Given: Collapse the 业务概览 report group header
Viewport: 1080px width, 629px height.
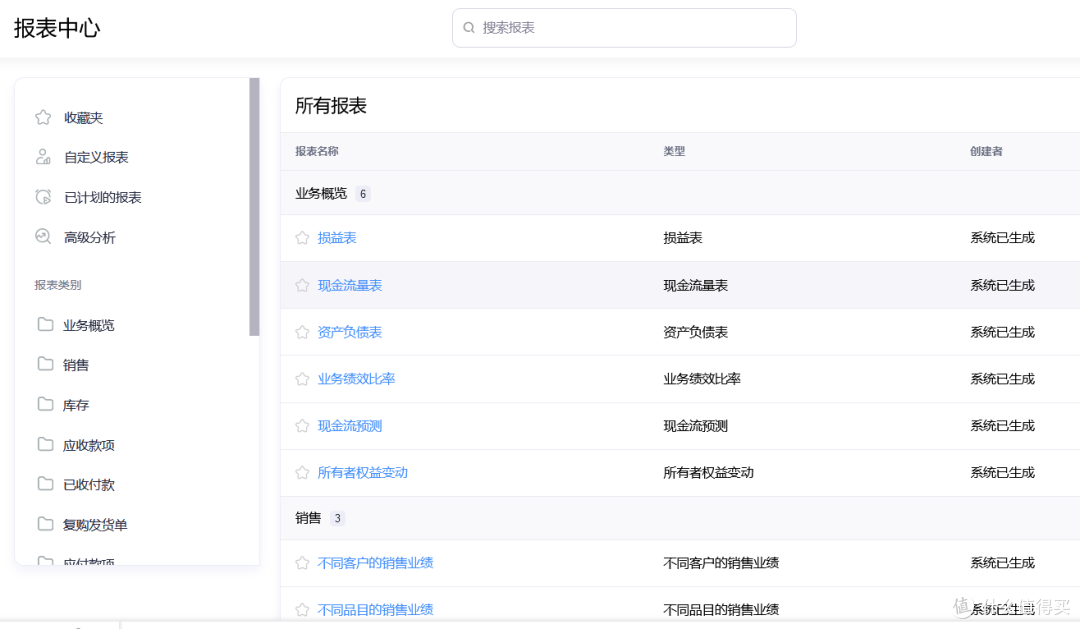Looking at the screenshot, I should pyautogui.click(x=321, y=193).
